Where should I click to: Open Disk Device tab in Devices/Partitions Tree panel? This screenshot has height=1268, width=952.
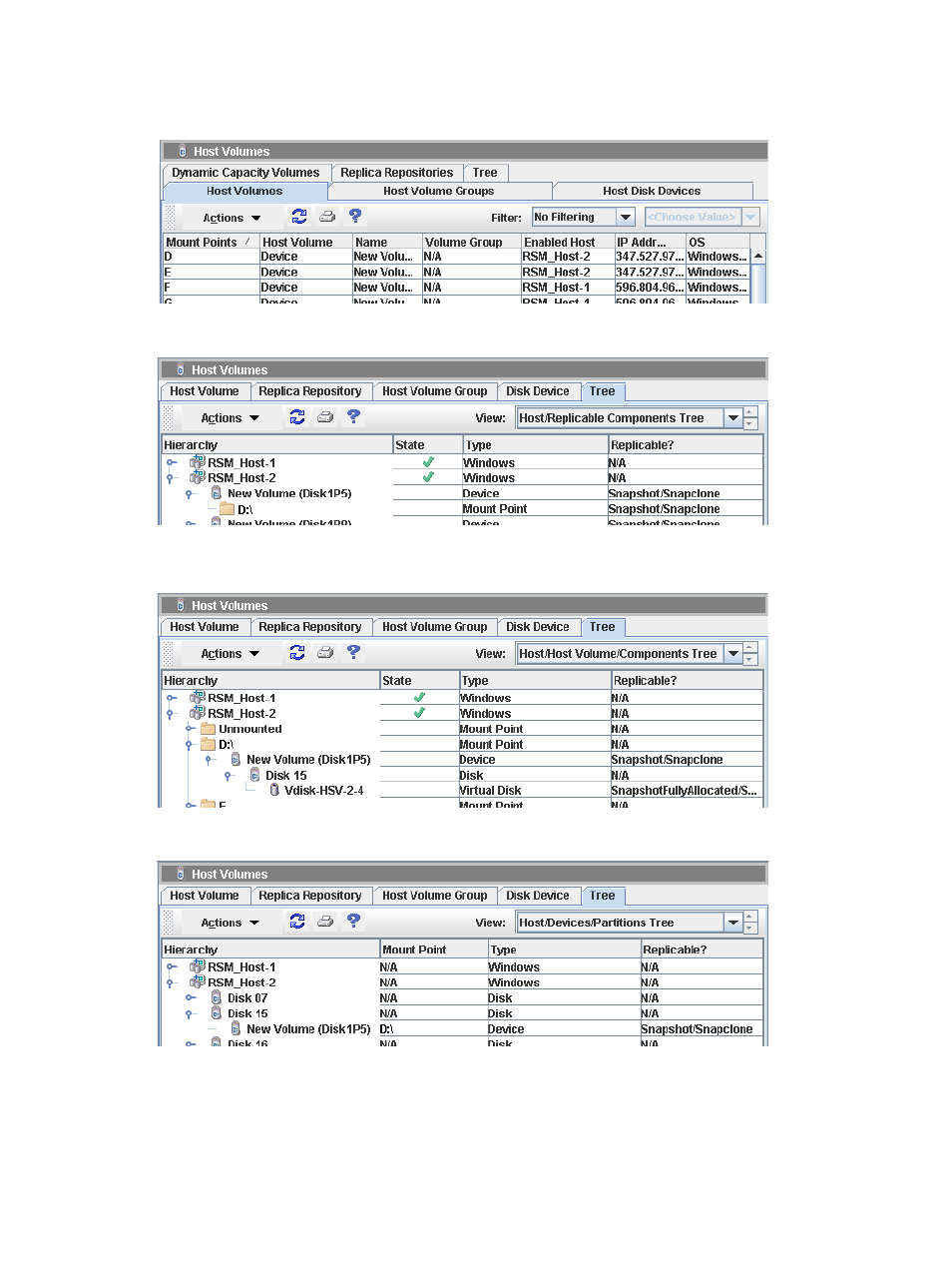[x=537, y=896]
